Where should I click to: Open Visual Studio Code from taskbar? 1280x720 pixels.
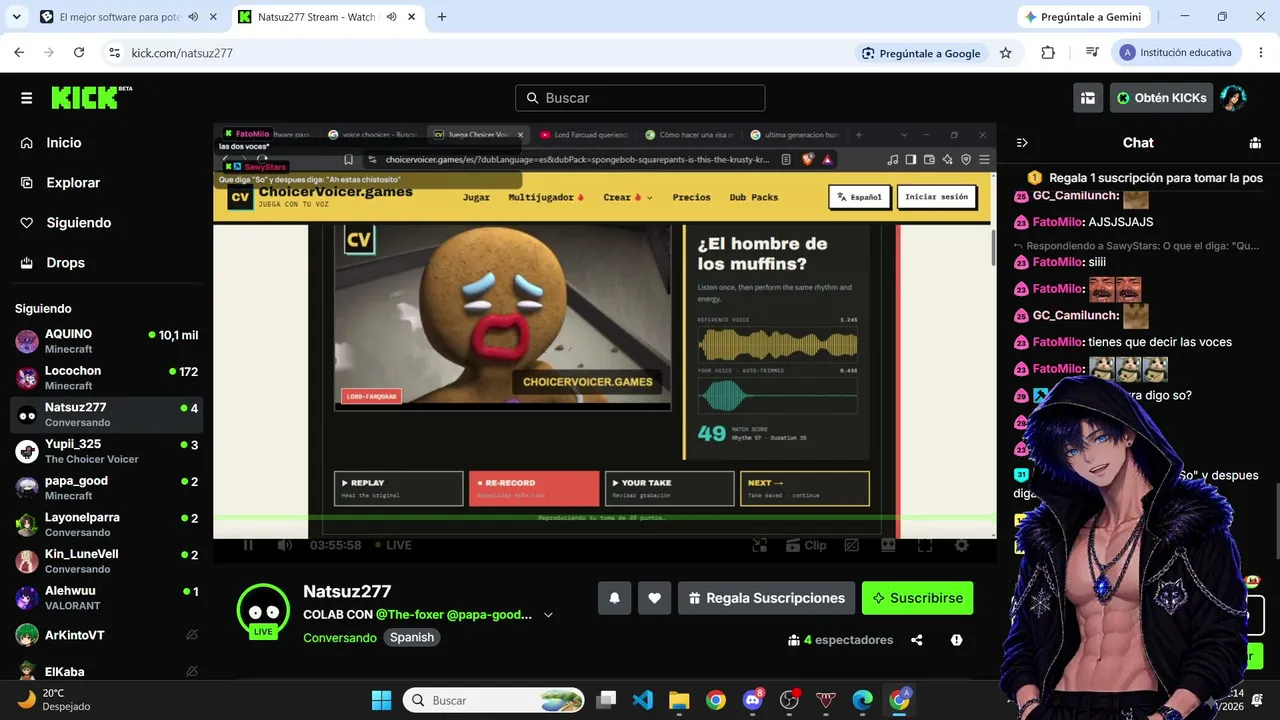pyautogui.click(x=643, y=700)
